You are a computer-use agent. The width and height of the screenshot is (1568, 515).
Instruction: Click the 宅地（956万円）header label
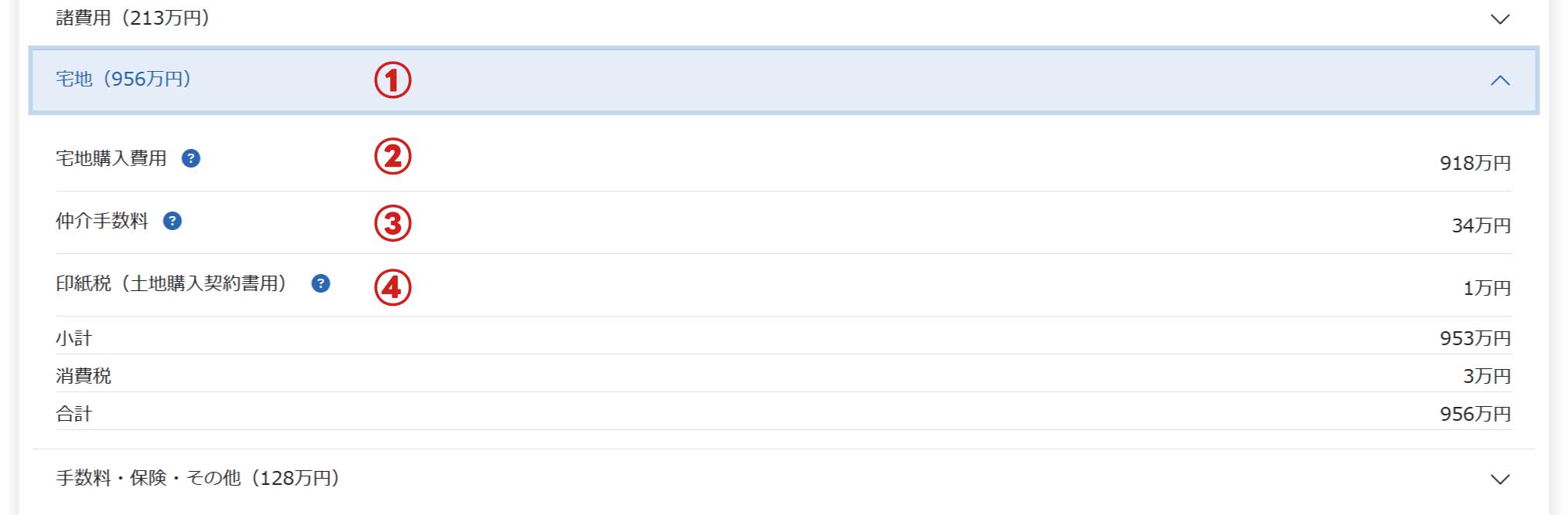[x=124, y=79]
